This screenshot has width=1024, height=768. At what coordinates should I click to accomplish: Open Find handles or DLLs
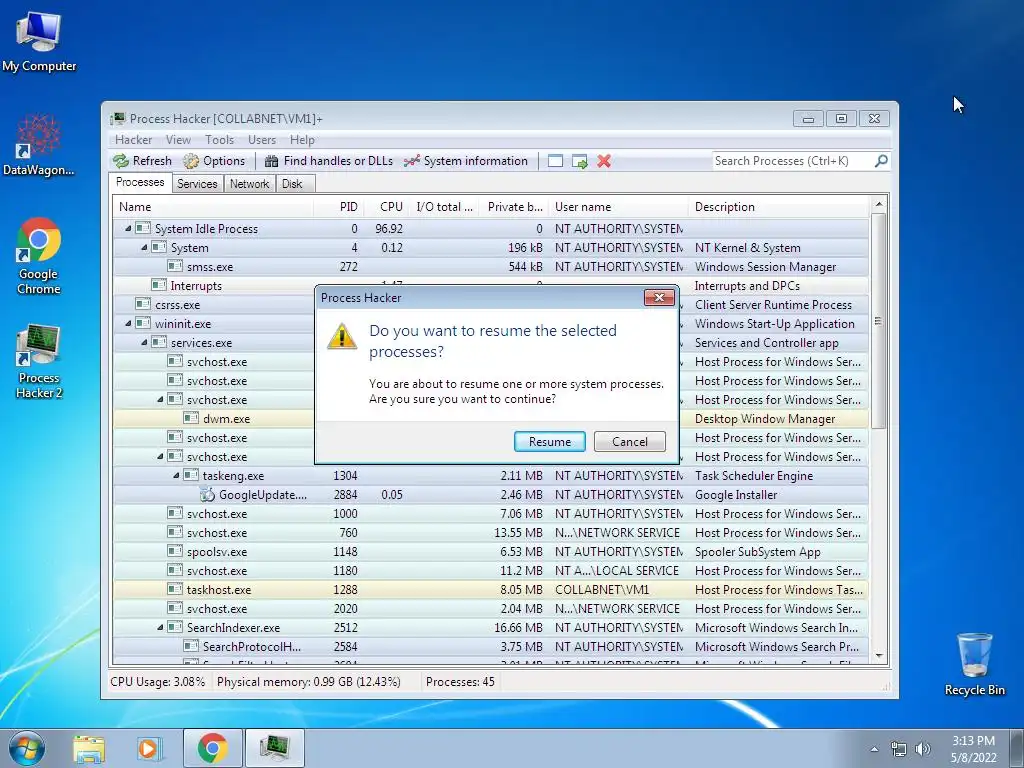(x=328, y=161)
